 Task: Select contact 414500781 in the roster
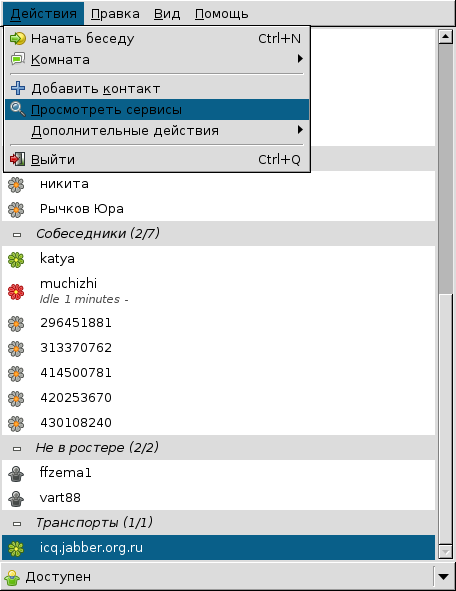(x=218, y=373)
